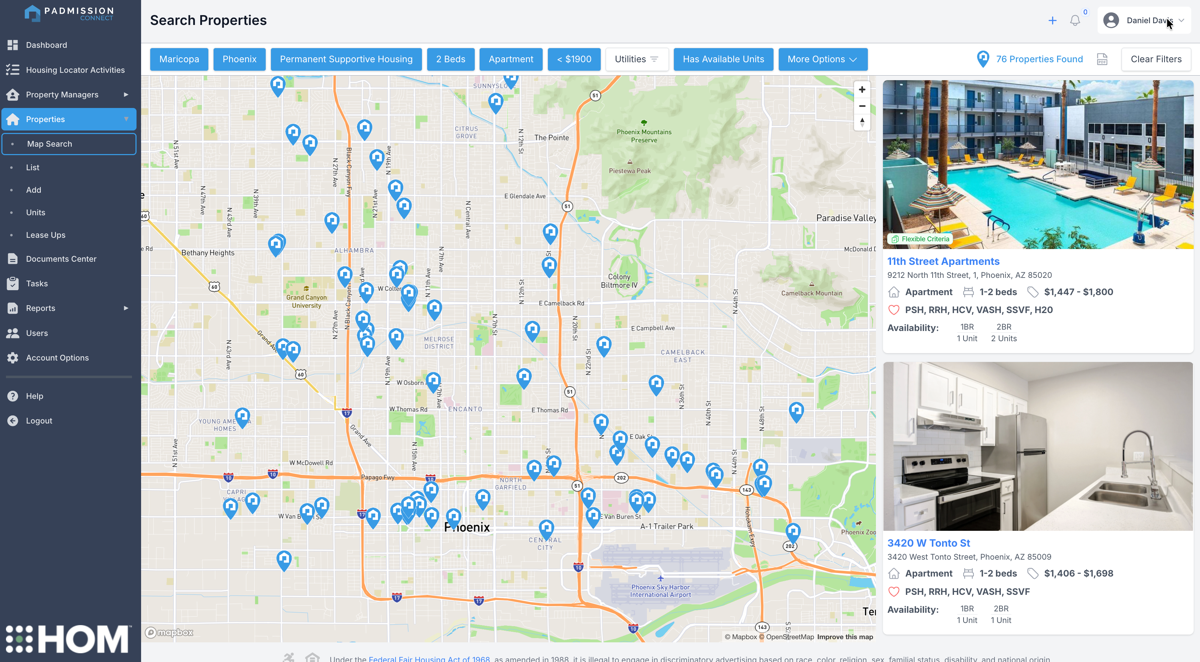
Task: Click the map zoom out button
Action: [x=862, y=106]
